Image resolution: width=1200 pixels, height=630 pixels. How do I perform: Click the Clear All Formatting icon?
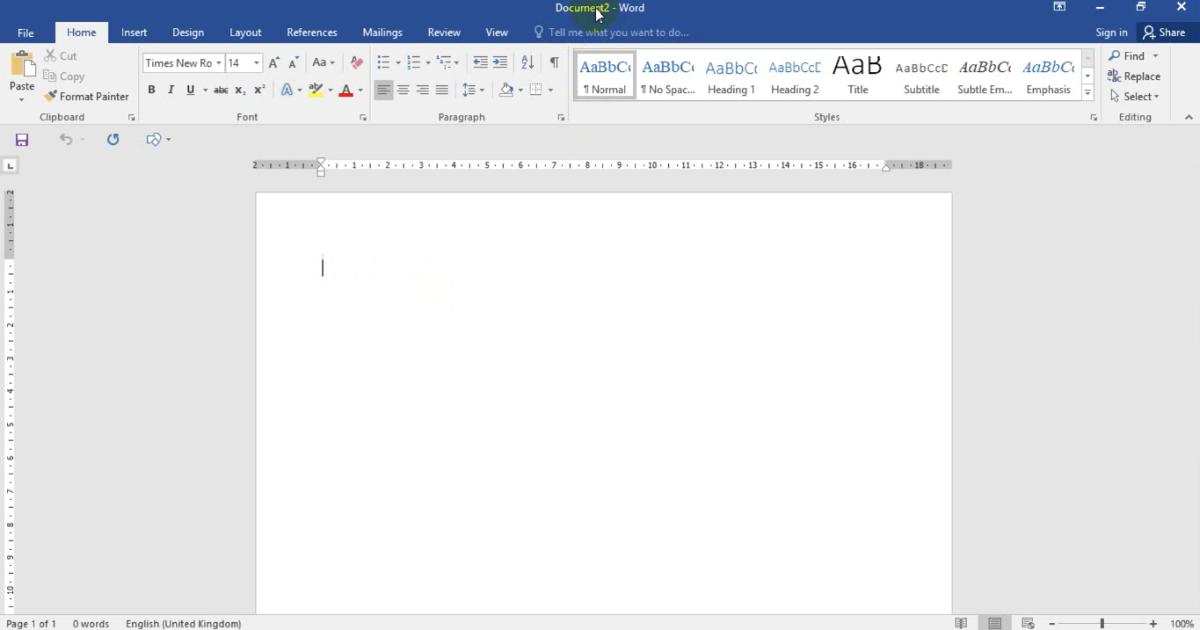tap(357, 63)
